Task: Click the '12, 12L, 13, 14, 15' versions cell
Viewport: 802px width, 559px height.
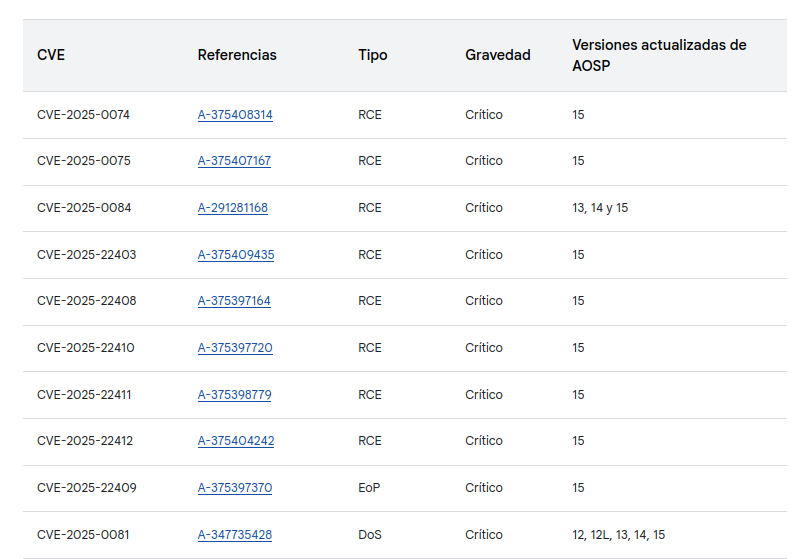Action: tap(618, 535)
